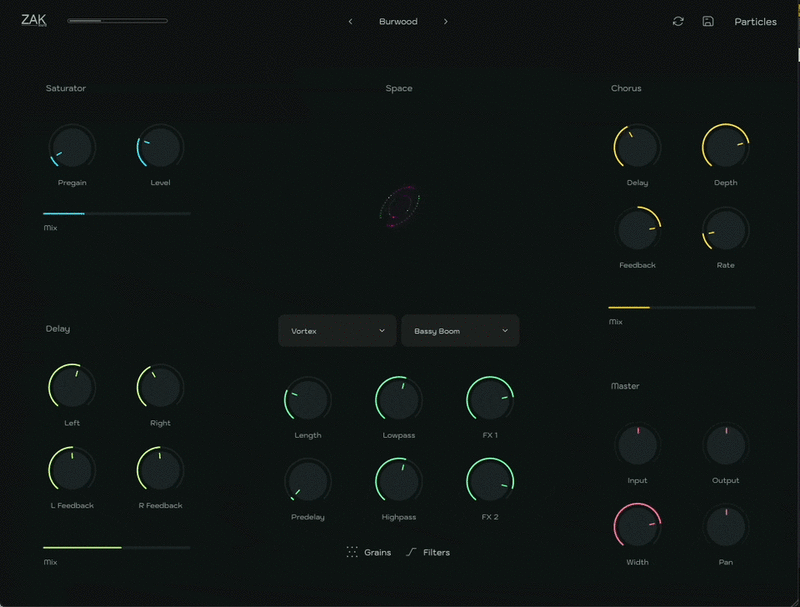Screen dimensions: 800x607
Task: Go to previous preset with left arrow
Action: [350, 21]
